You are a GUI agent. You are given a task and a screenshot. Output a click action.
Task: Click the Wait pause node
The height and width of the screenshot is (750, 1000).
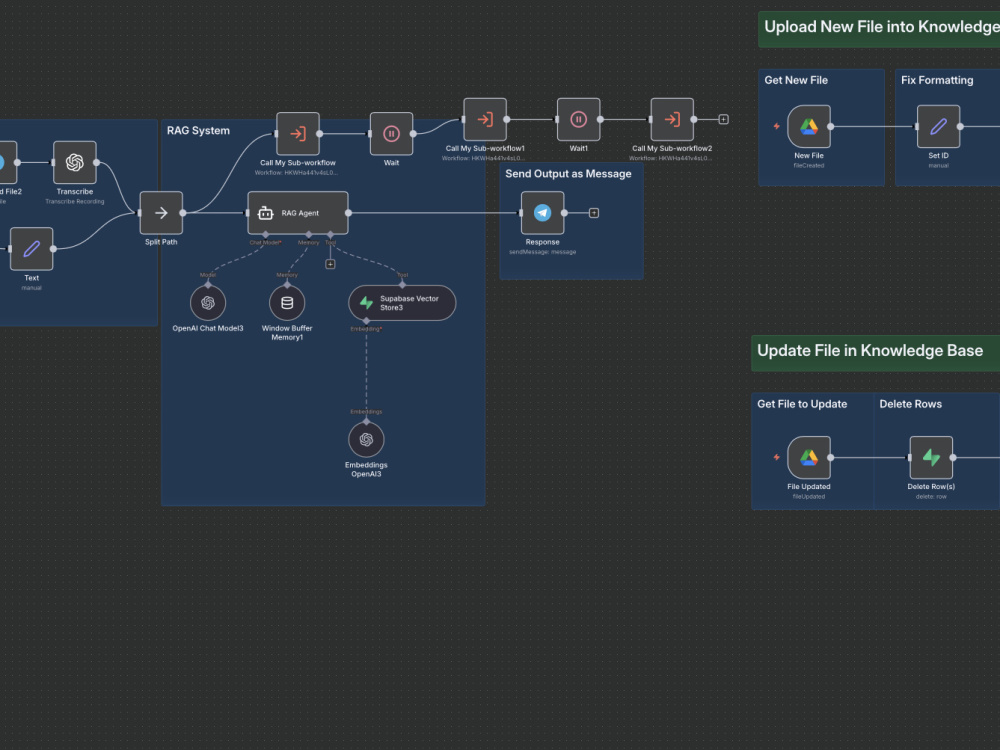click(x=391, y=133)
